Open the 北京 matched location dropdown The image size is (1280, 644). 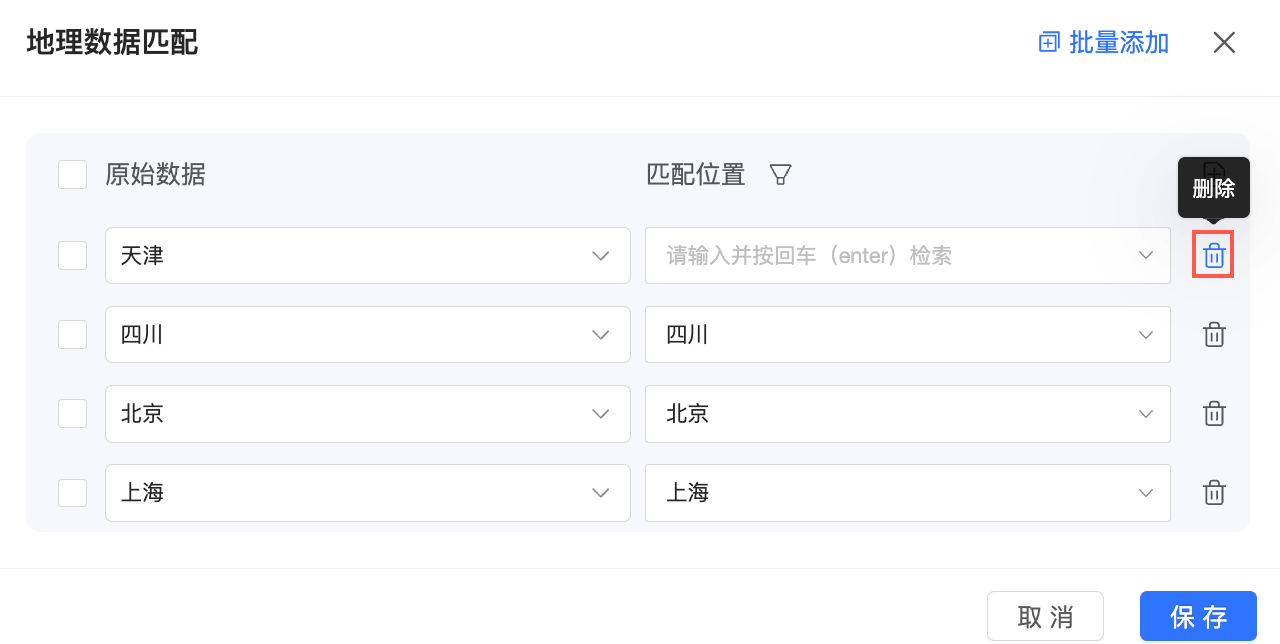(907, 414)
